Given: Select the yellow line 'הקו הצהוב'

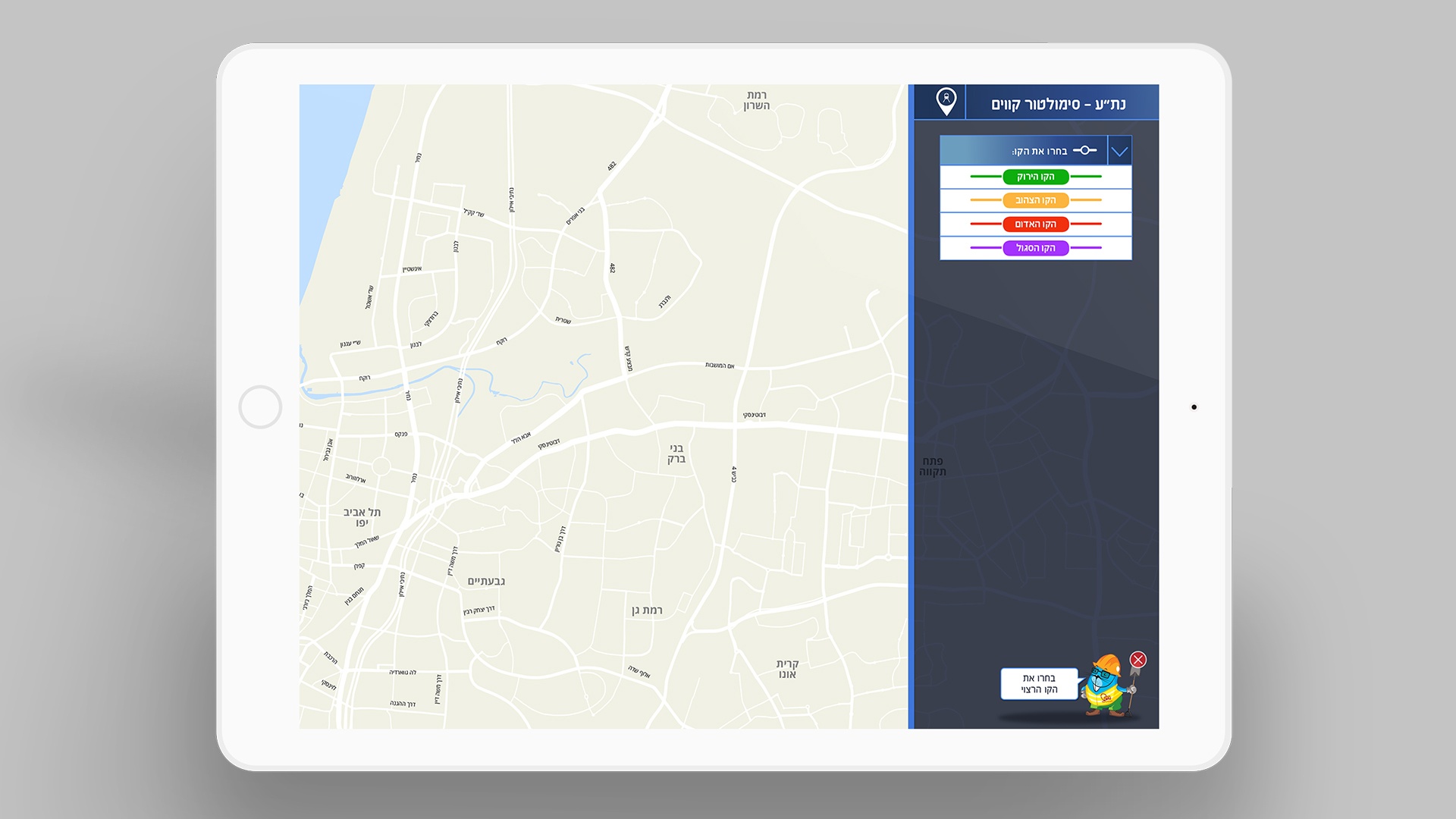Looking at the screenshot, I should pyautogui.click(x=1035, y=200).
